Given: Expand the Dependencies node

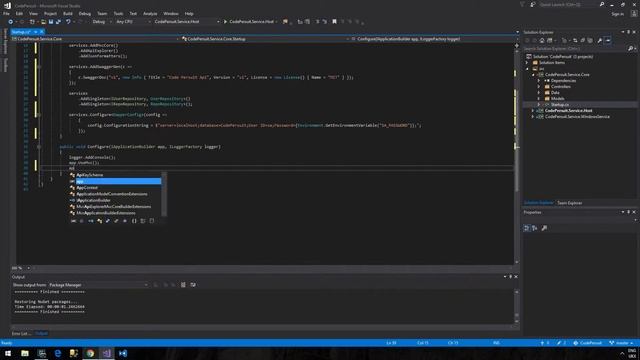Looking at the screenshot, I should click(x=539, y=81).
